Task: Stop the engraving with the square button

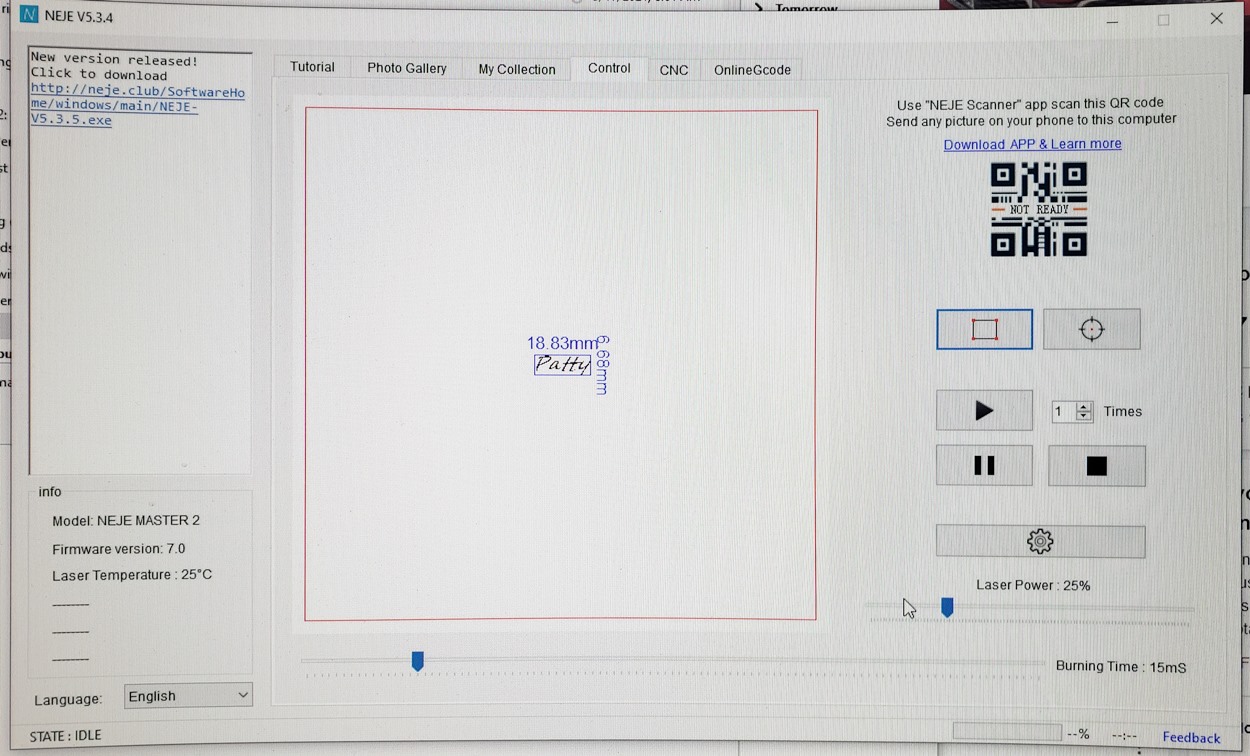Action: tap(1096, 466)
